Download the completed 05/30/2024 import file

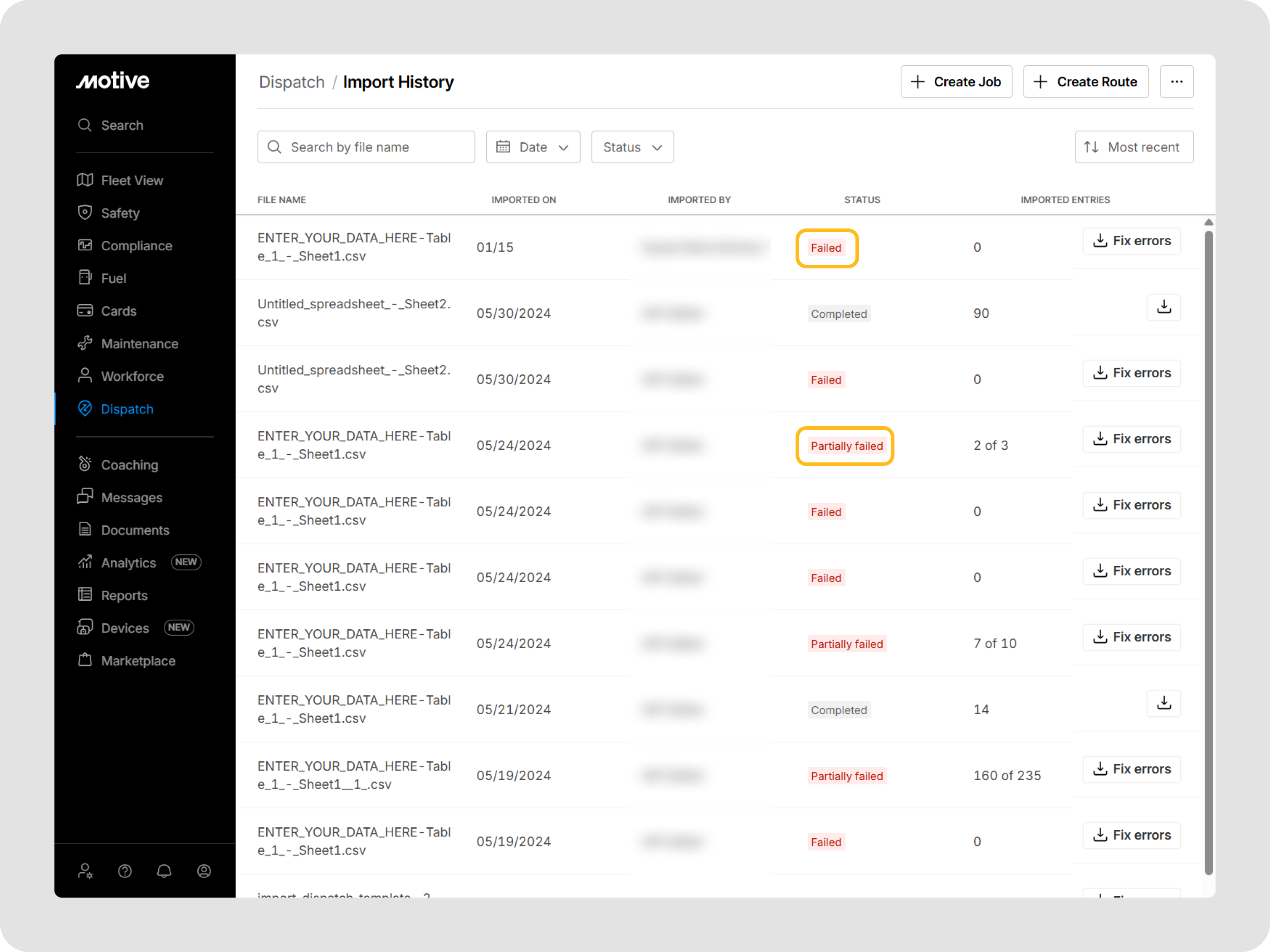click(1163, 307)
